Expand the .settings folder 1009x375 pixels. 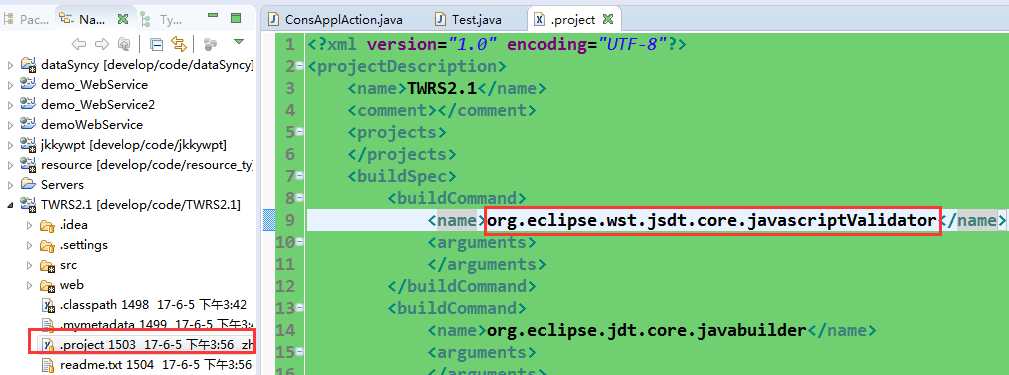30,245
